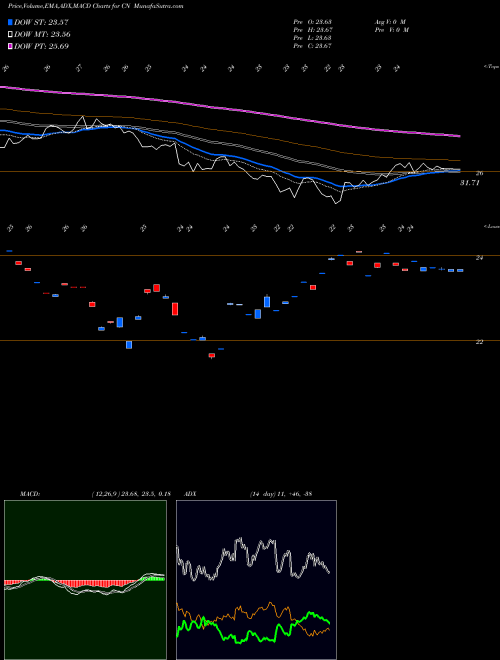Click the 'MACD:' panel heading

click(x=30, y=494)
